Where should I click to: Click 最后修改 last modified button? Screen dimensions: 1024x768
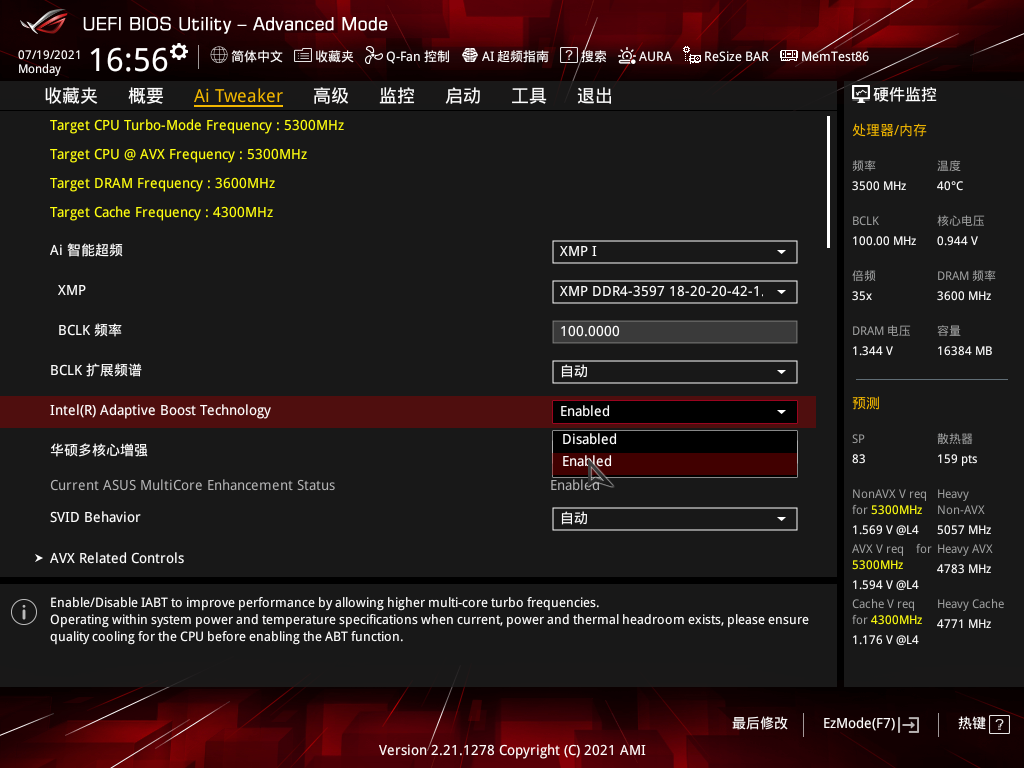pos(760,724)
